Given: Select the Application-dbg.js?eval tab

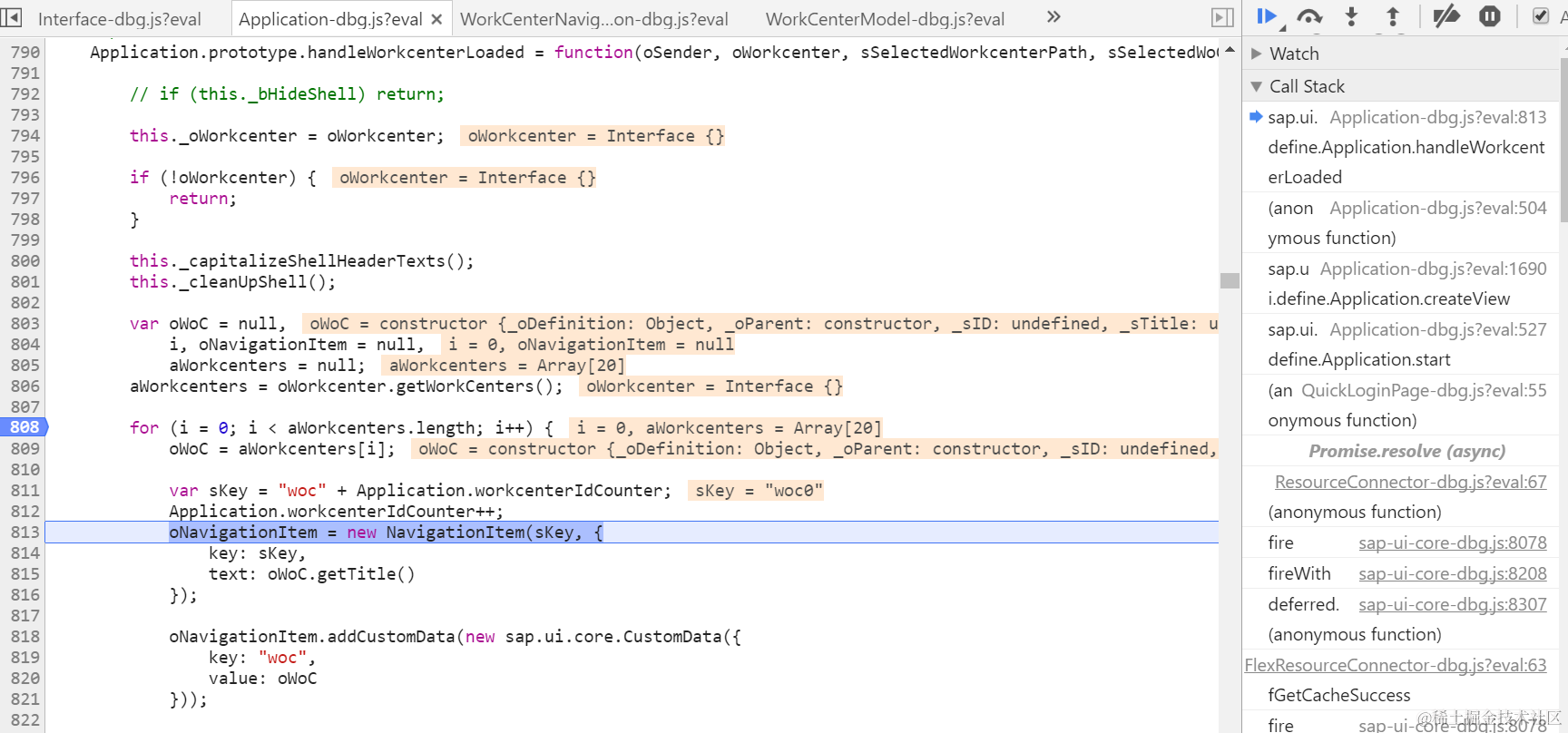Looking at the screenshot, I should (x=330, y=19).
